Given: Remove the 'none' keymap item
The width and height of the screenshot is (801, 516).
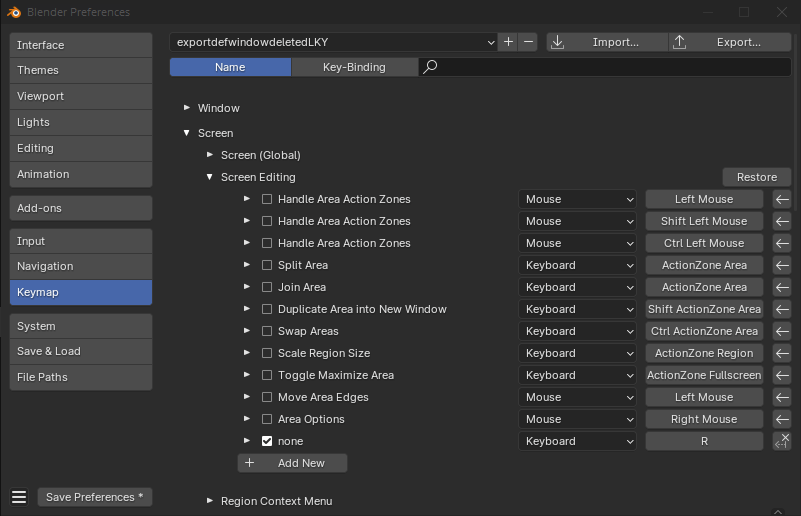Looking at the screenshot, I should (x=782, y=441).
